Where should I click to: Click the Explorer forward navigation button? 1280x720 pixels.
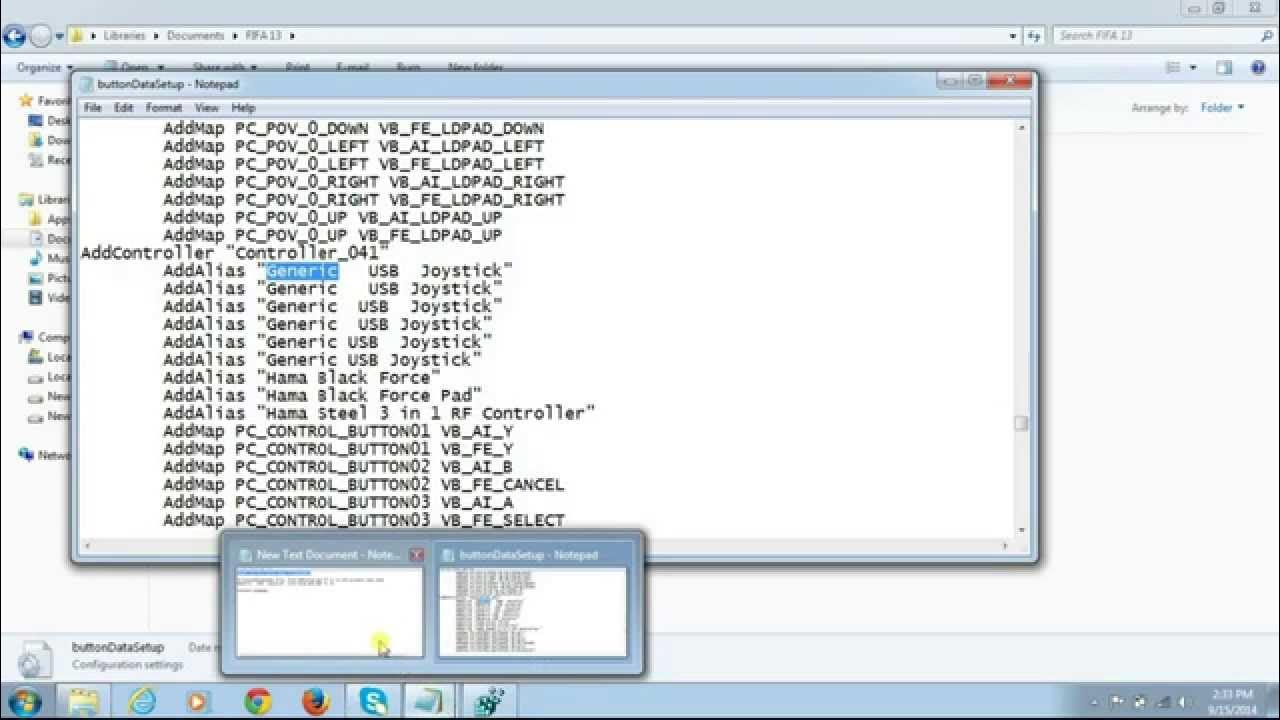[40, 36]
